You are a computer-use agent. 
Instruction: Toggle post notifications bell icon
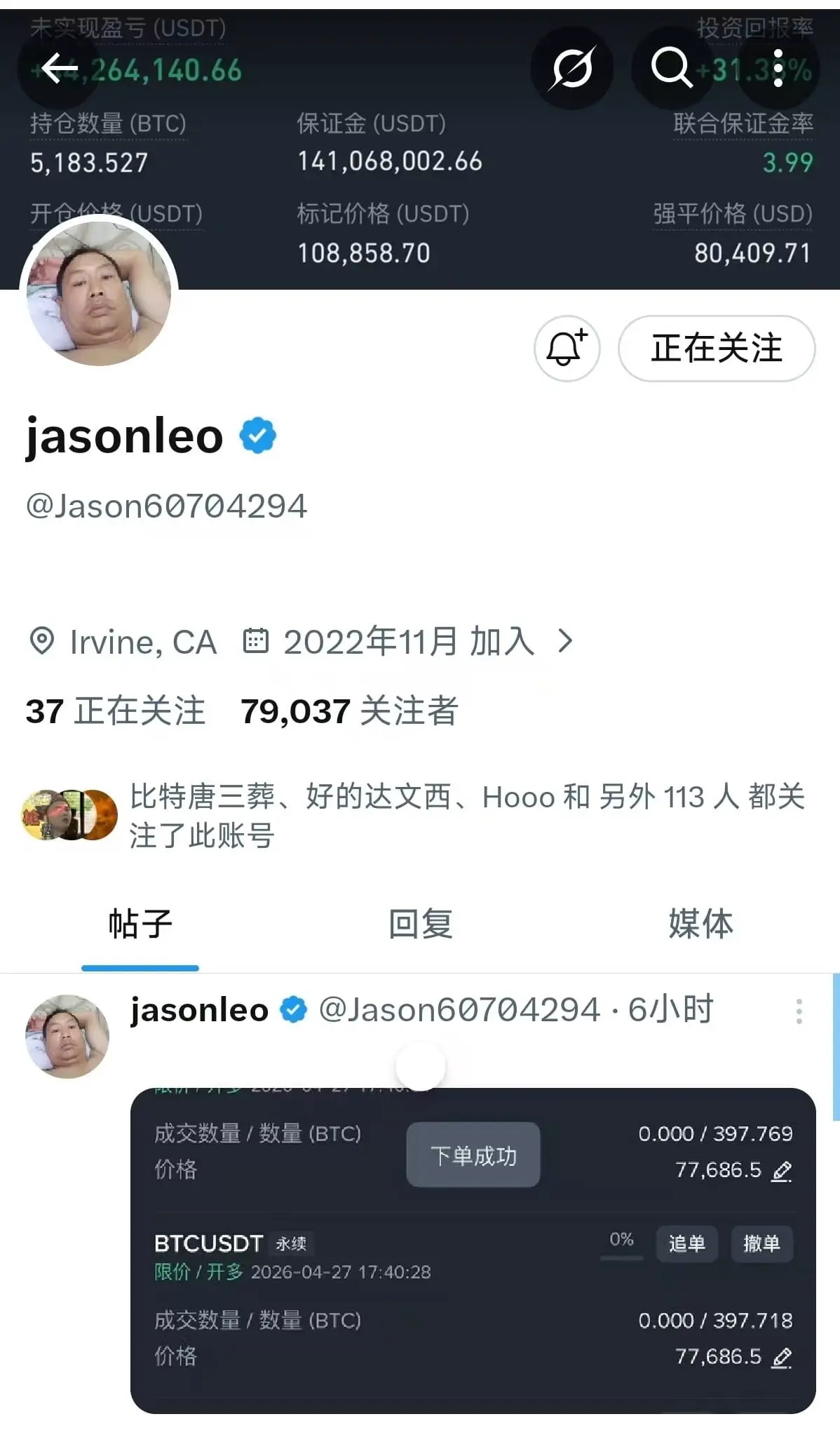click(567, 348)
